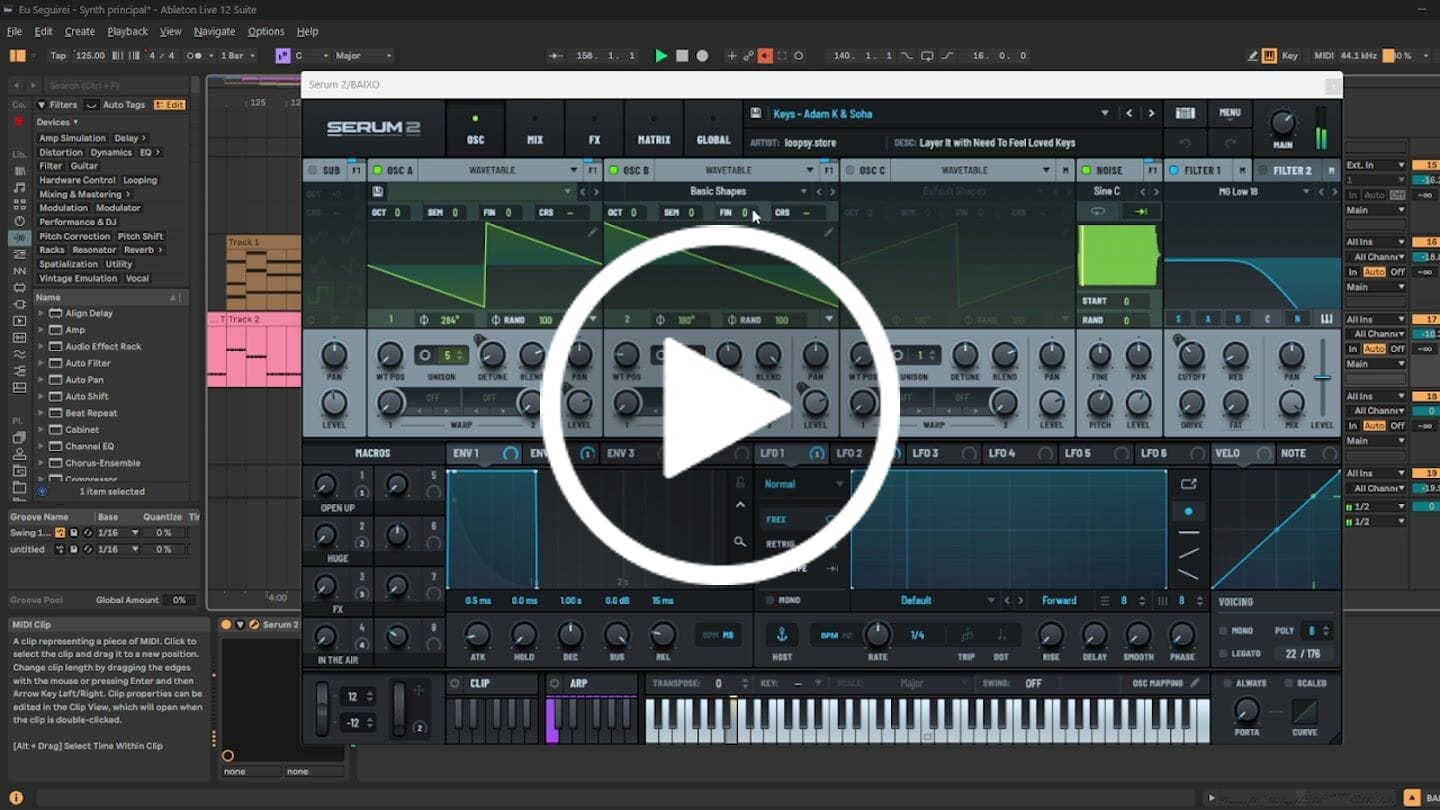Screen dimensions: 1440x810
Task: Open the Major scale dropdown in Ableton's toolbar
Action: tap(364, 56)
